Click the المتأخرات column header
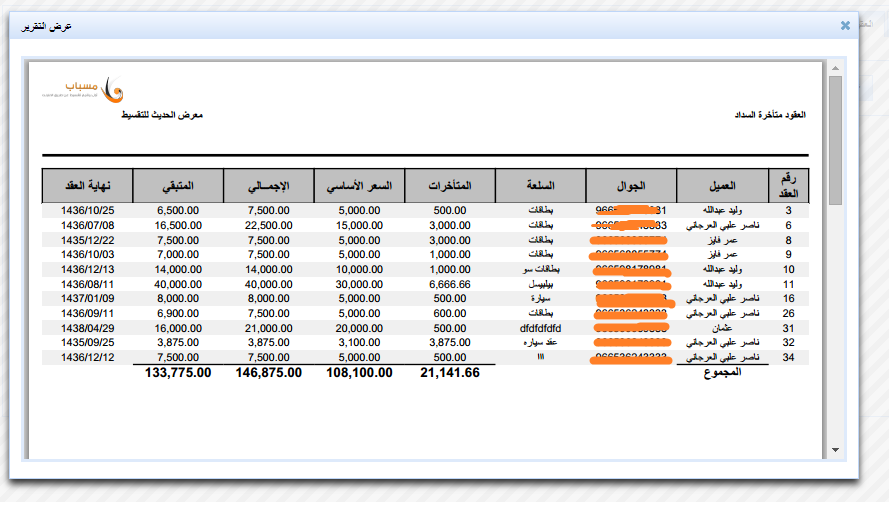 click(x=450, y=186)
